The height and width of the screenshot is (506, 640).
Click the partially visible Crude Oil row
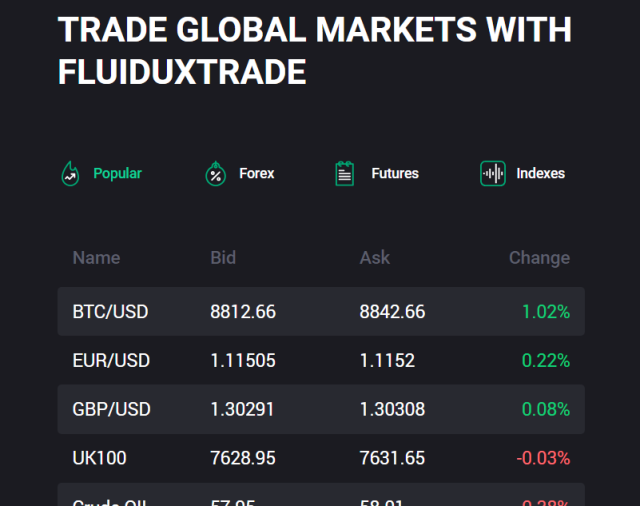[x=321, y=495]
